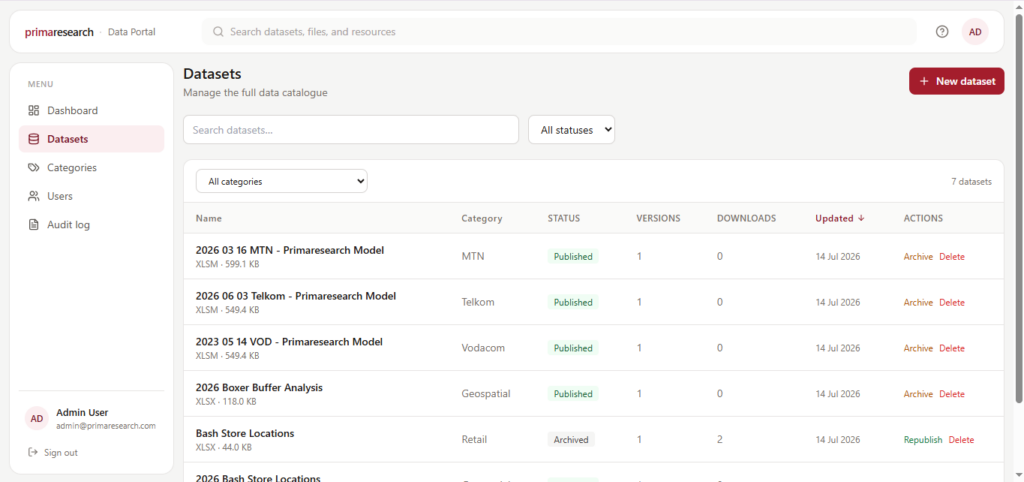The width and height of the screenshot is (1024, 482).
Task: Sign out of the portal
Action: [x=53, y=452]
